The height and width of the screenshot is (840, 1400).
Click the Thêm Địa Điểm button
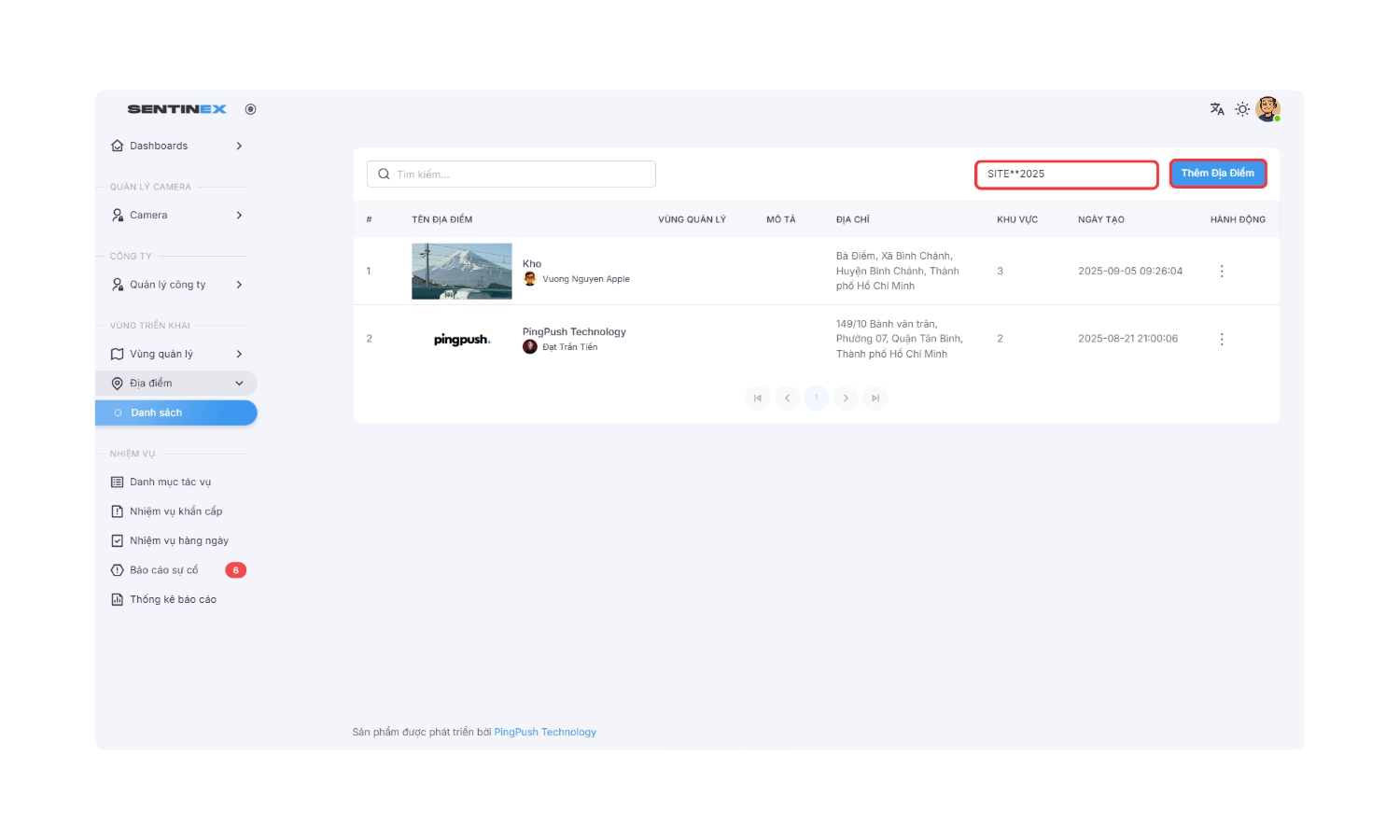coord(1217,174)
